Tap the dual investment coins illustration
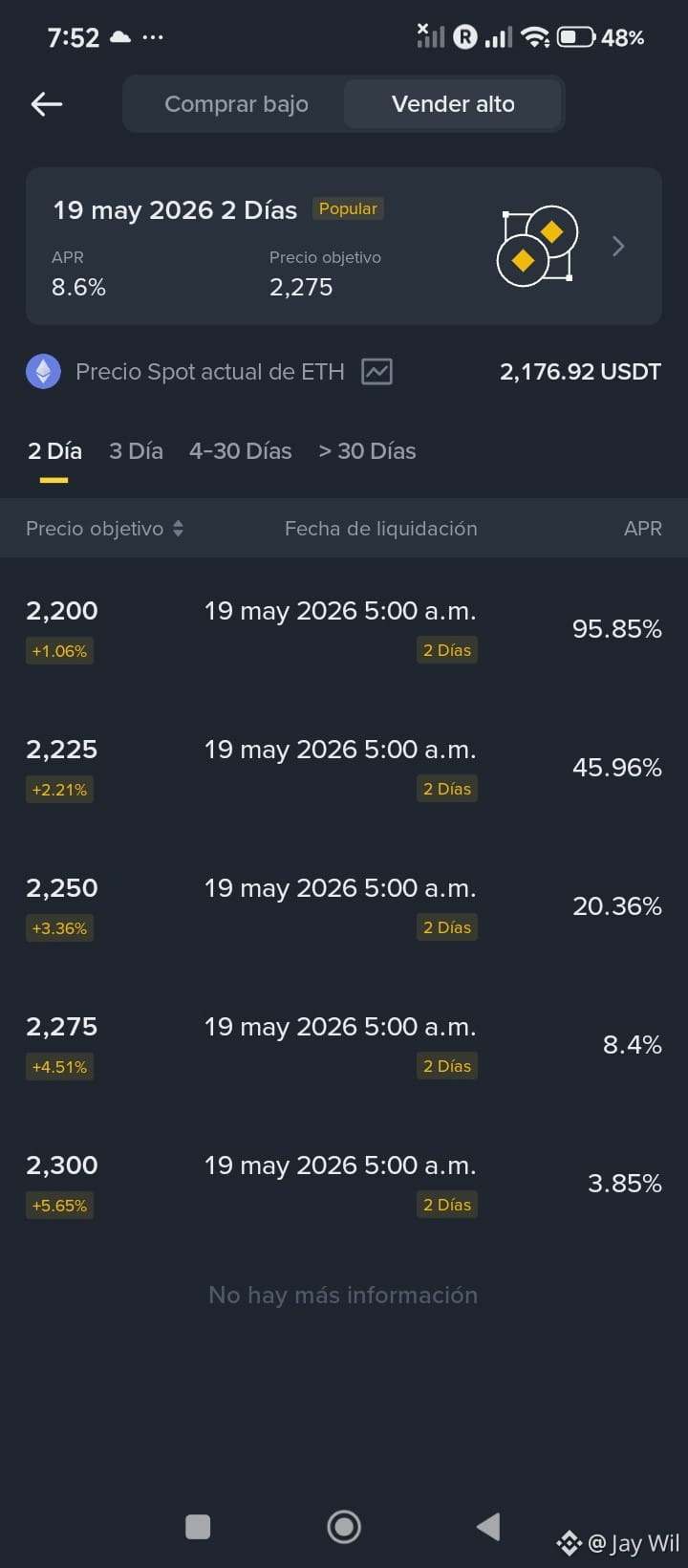Image resolution: width=688 pixels, height=1568 pixels. coord(538,246)
